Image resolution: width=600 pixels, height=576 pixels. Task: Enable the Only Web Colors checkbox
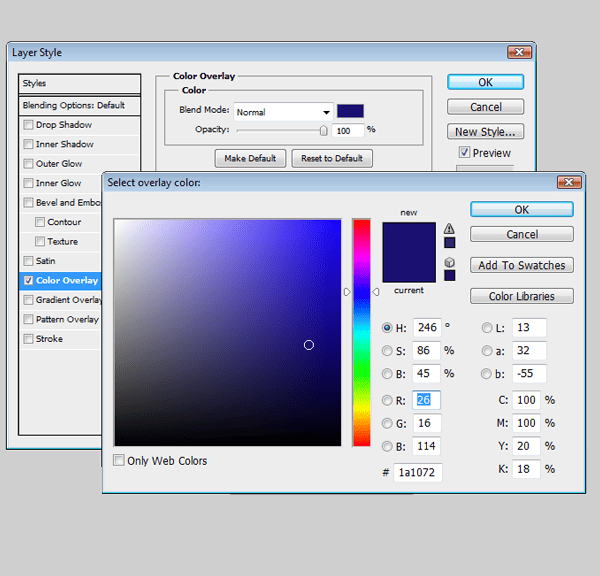[x=119, y=460]
